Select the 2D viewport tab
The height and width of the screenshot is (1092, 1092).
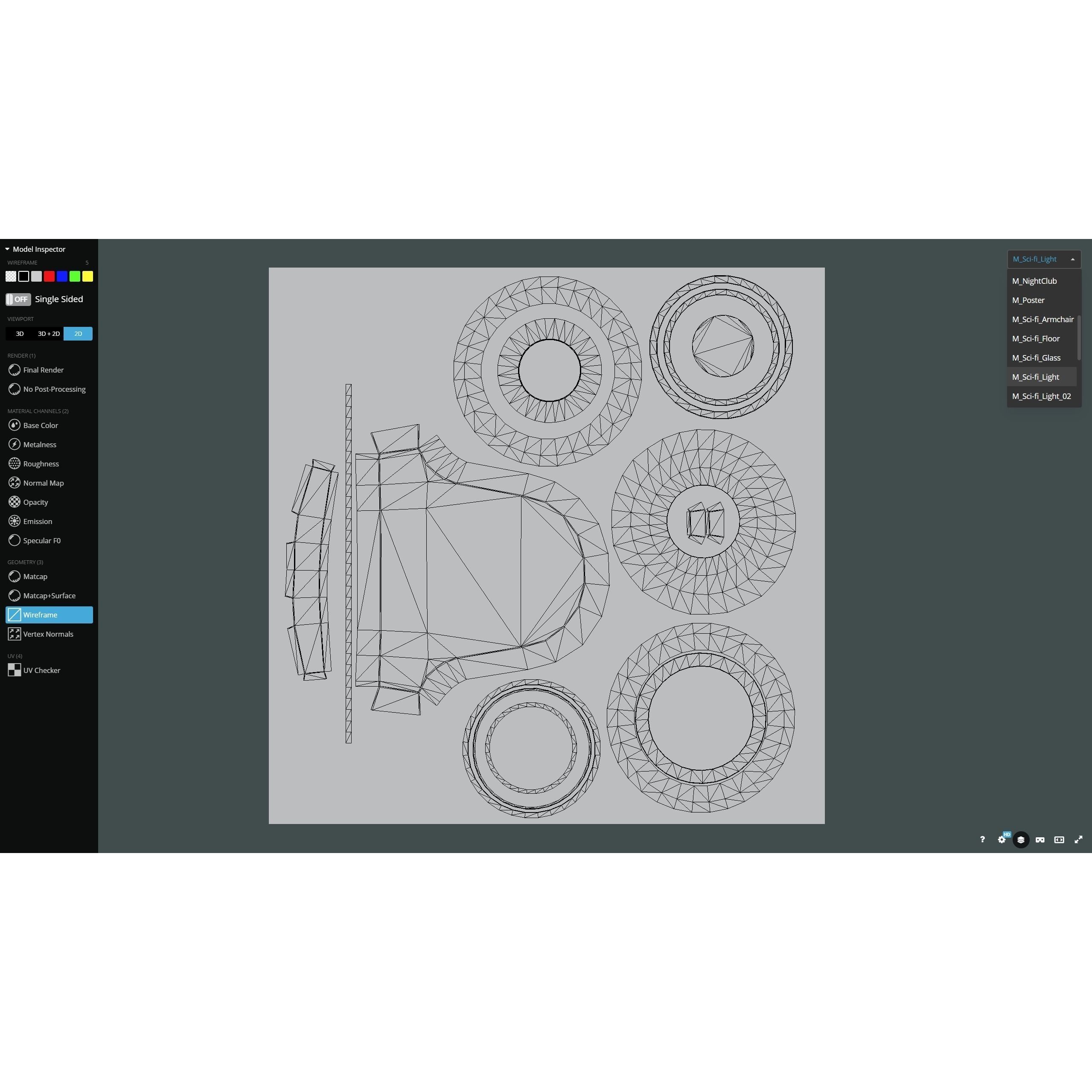coord(78,334)
